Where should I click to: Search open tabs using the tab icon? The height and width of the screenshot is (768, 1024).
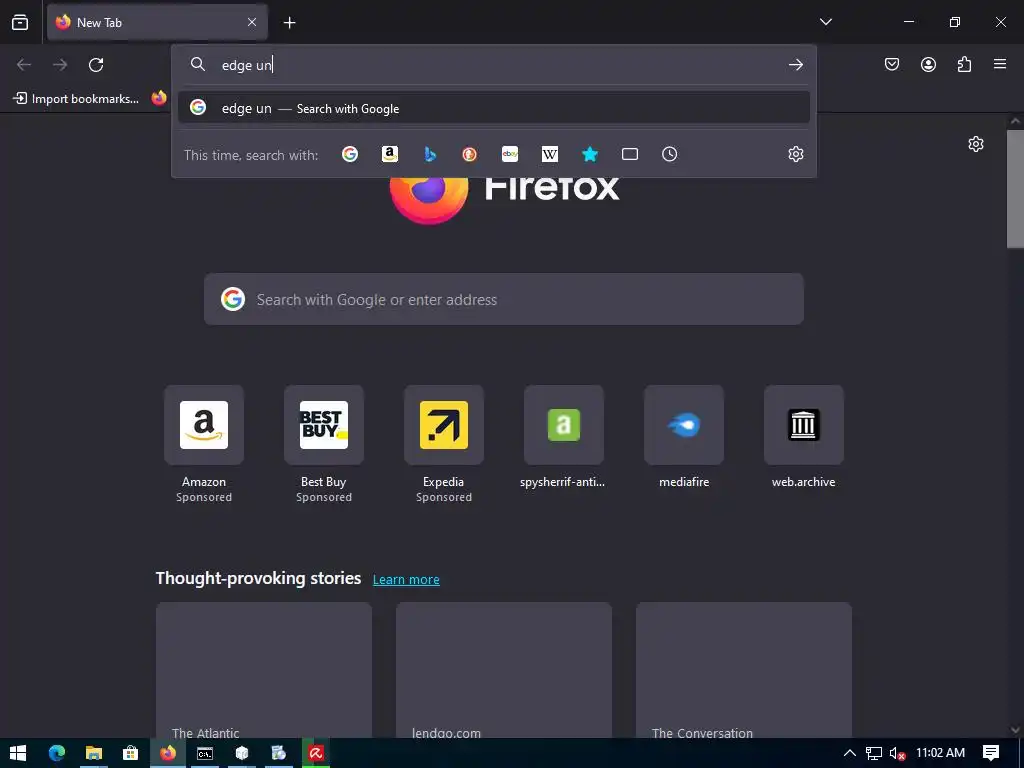coord(630,154)
